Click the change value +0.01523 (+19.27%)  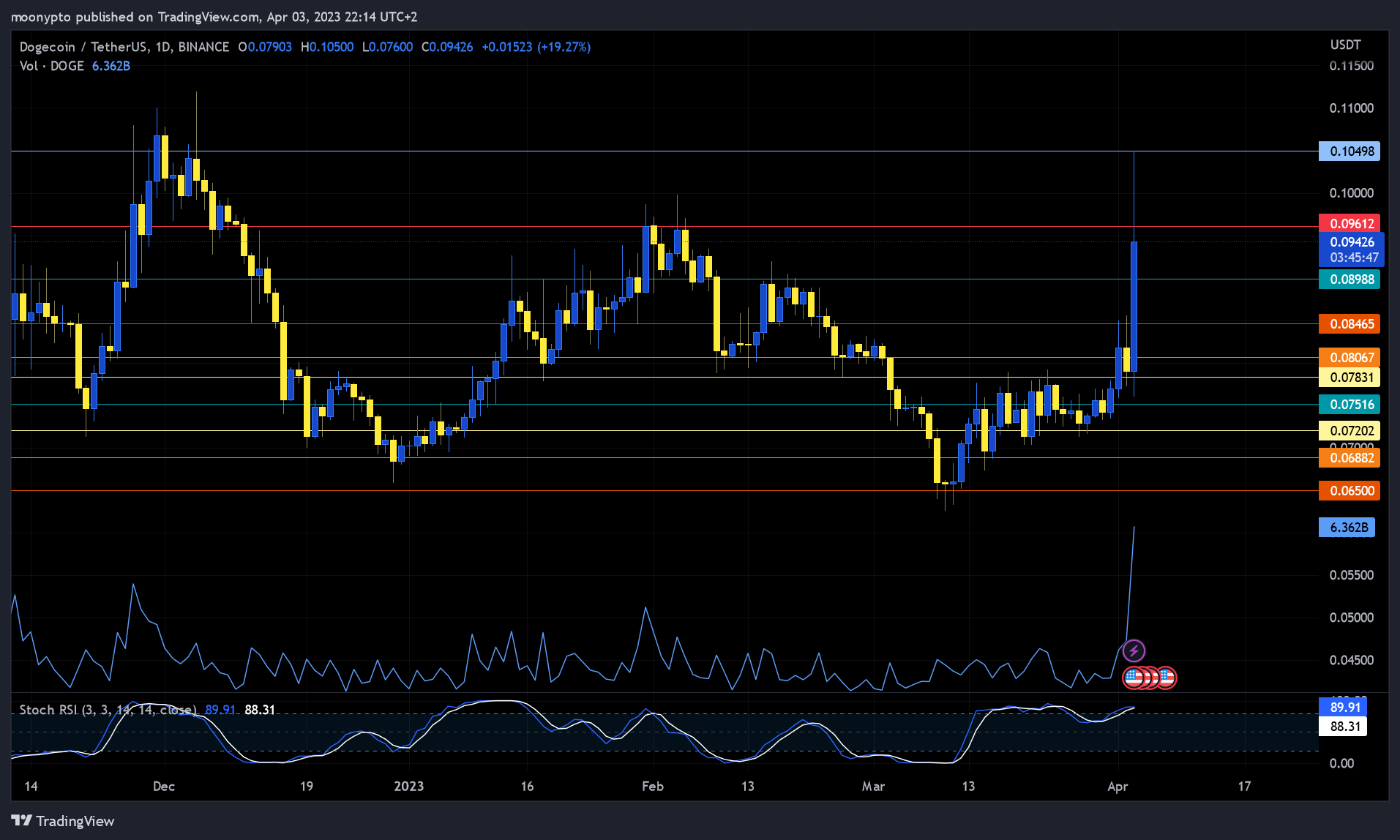(x=536, y=47)
